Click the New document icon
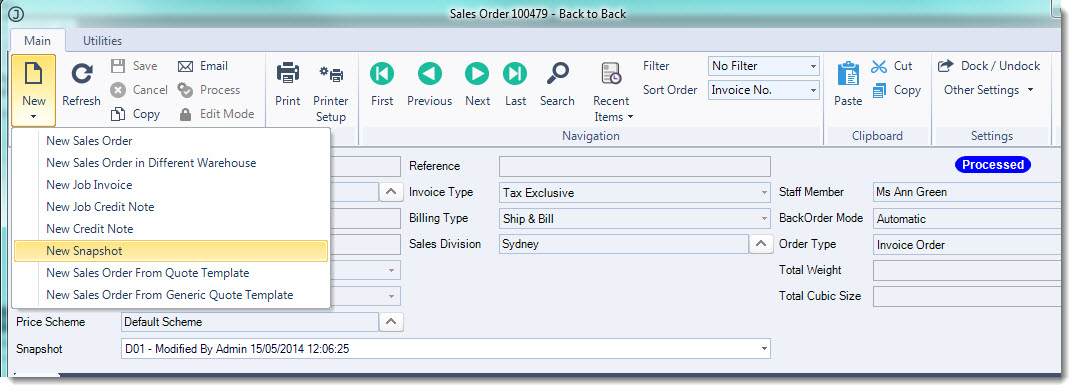Screen dimensions: 1076x392 33,73
